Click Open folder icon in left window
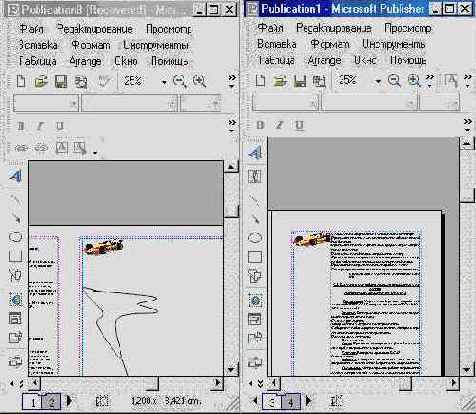 pos(41,82)
